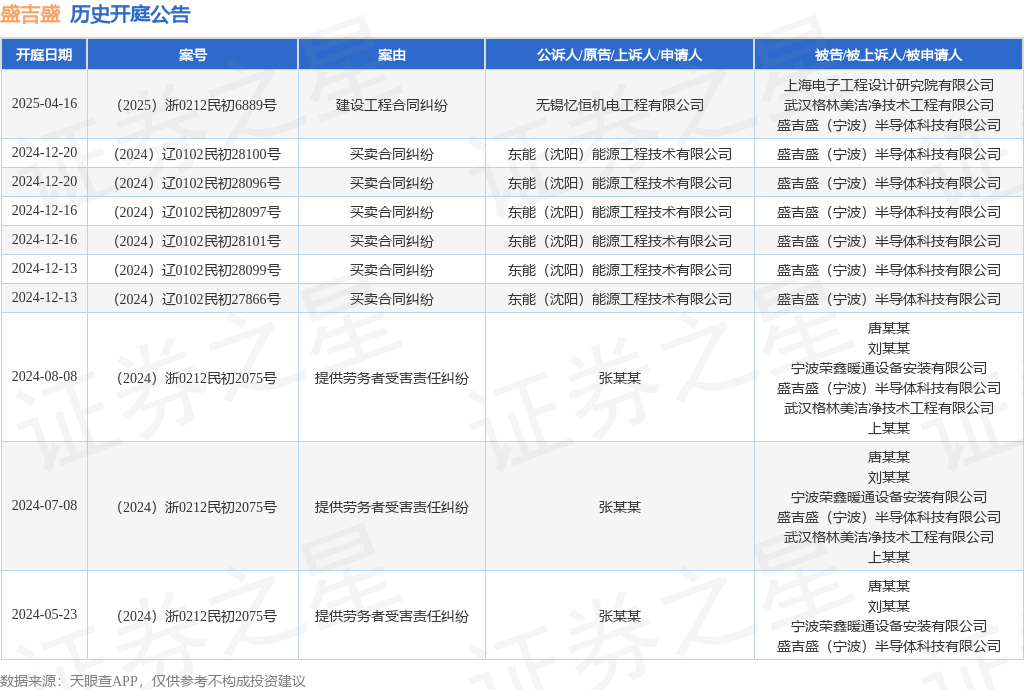Click "宁波荣鑫暖通设备安装有限公司" in the 2024-08-08 row
This screenshot has width=1024, height=690.
[889, 368]
